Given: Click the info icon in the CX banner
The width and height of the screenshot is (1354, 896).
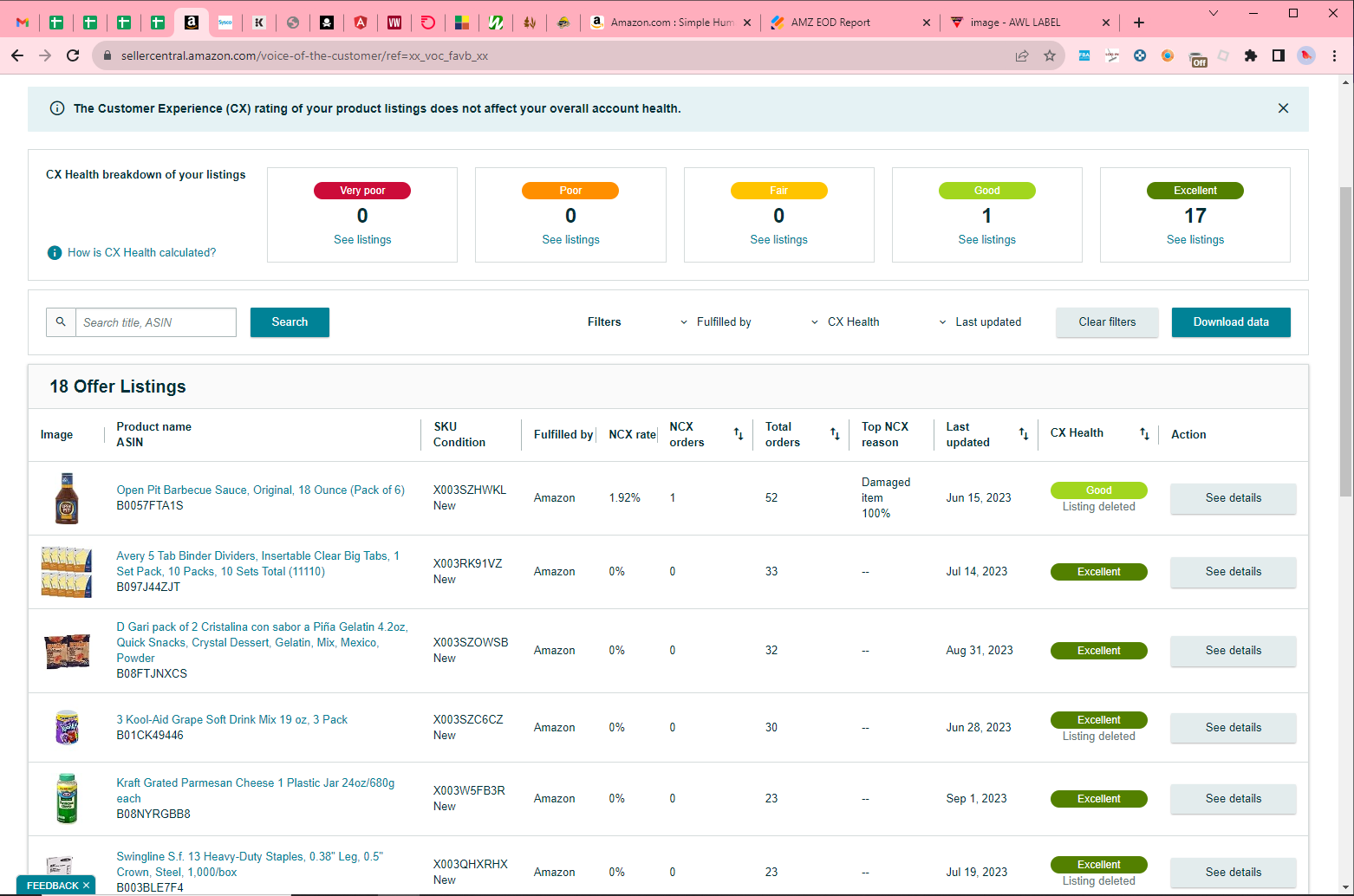Looking at the screenshot, I should tap(57, 108).
